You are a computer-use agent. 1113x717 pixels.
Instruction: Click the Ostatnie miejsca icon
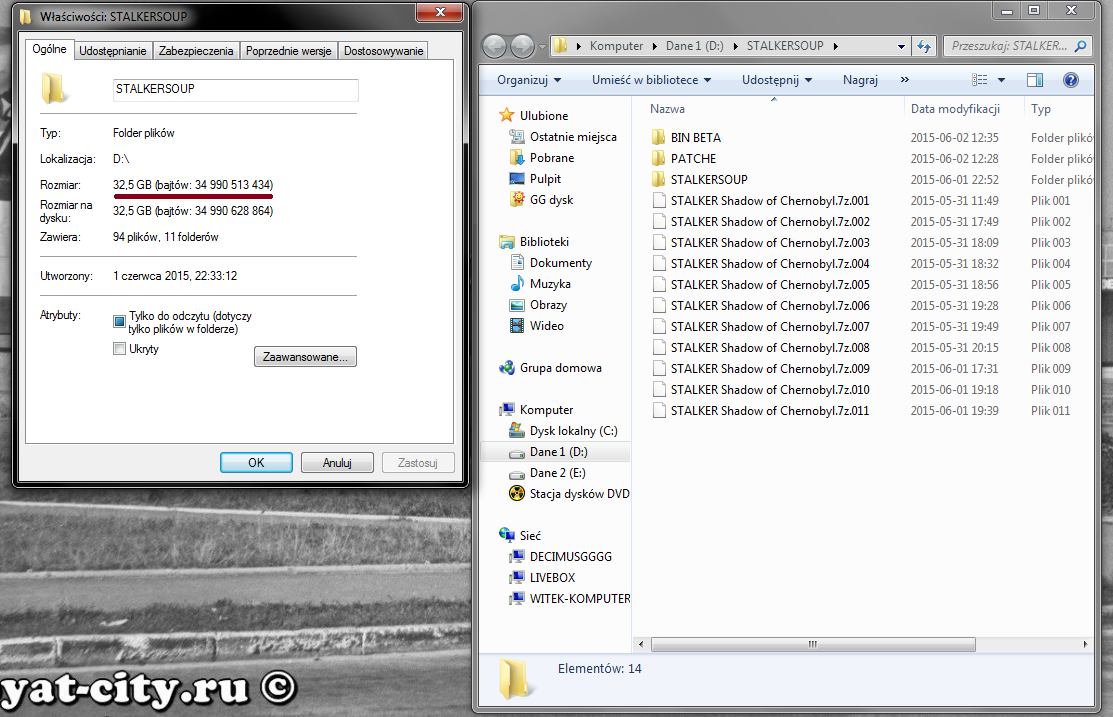pos(517,136)
